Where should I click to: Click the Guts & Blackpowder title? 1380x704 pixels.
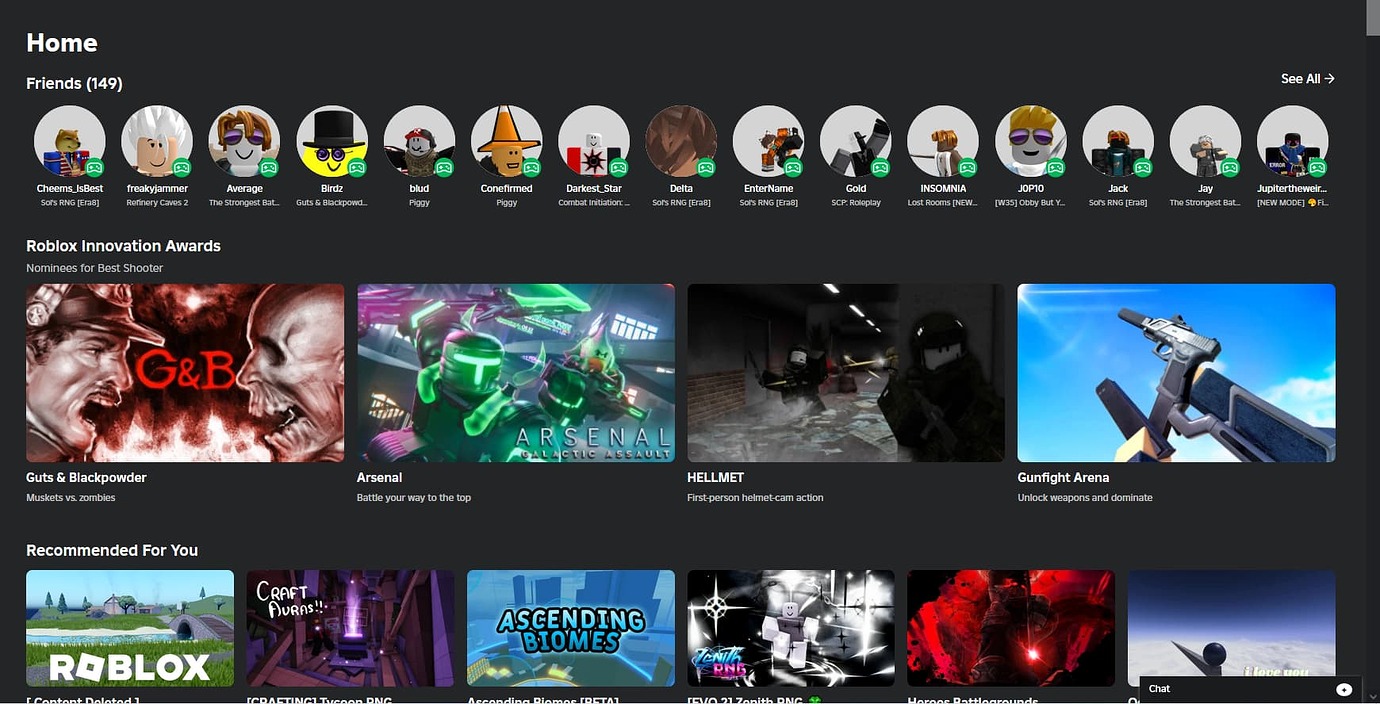coord(86,478)
